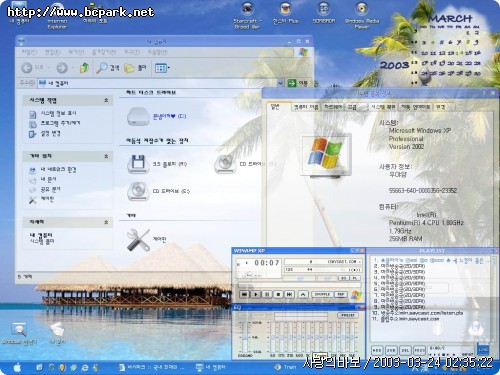Click Winamp song position seek bar

[x=299, y=285]
